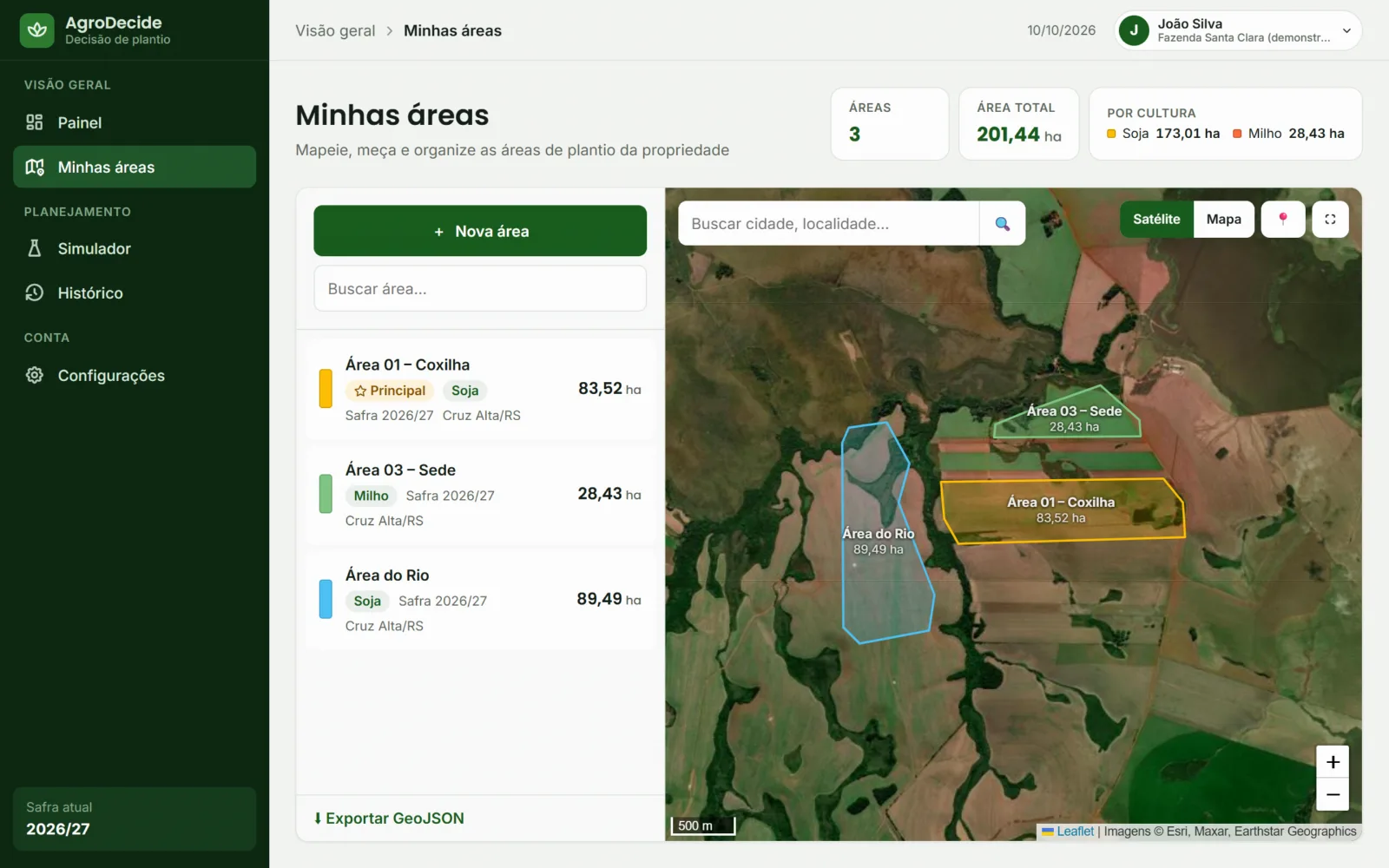The image size is (1389, 868).
Task: Open Configurações from the sidebar
Action: 135,375
